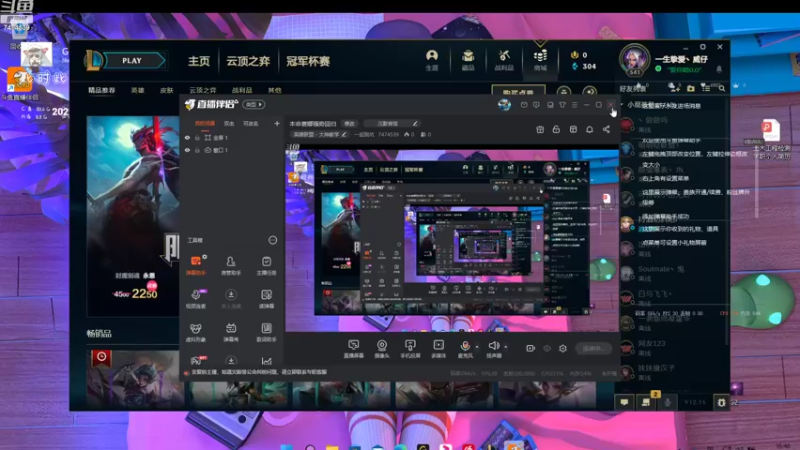Select 皮肤 store sub-tab

[x=167, y=90]
